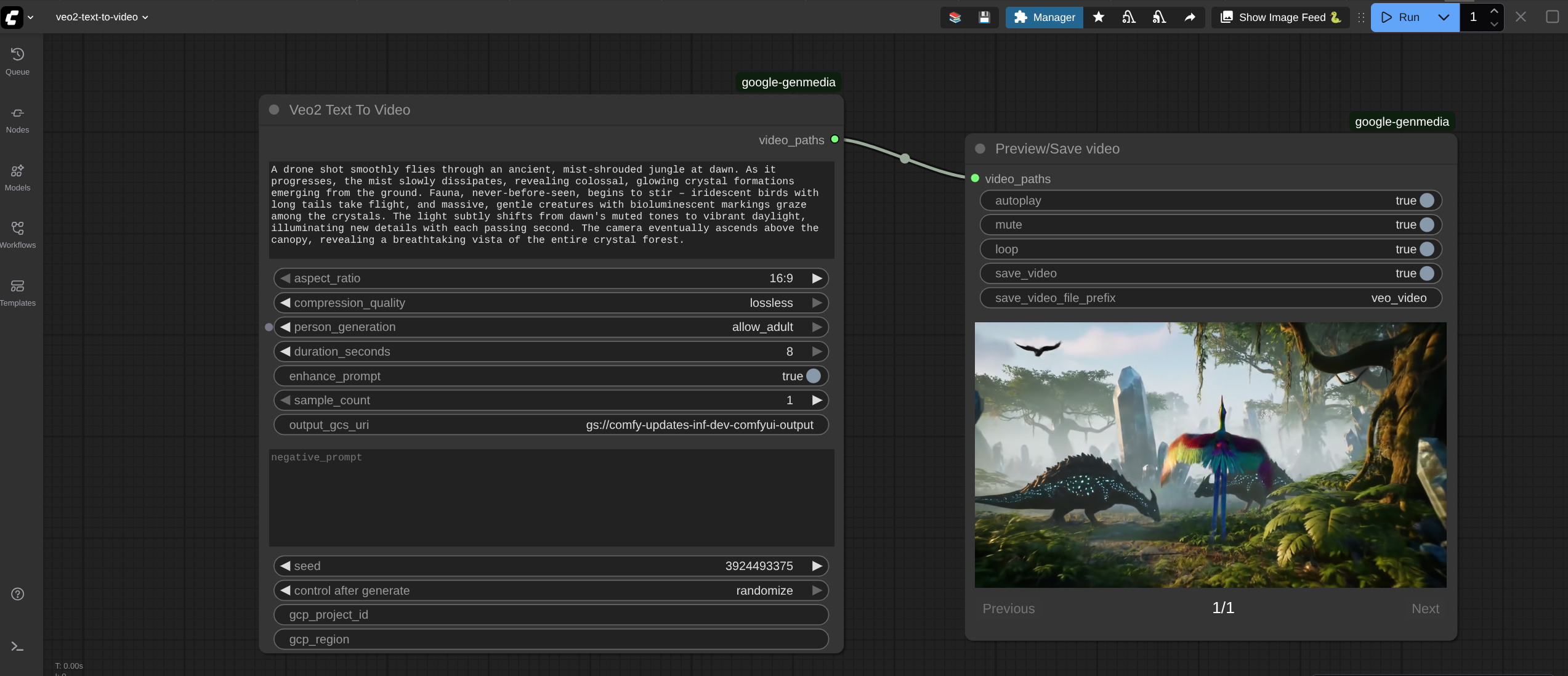Click the prompt text area
The height and width of the screenshot is (676, 1568).
point(551,210)
